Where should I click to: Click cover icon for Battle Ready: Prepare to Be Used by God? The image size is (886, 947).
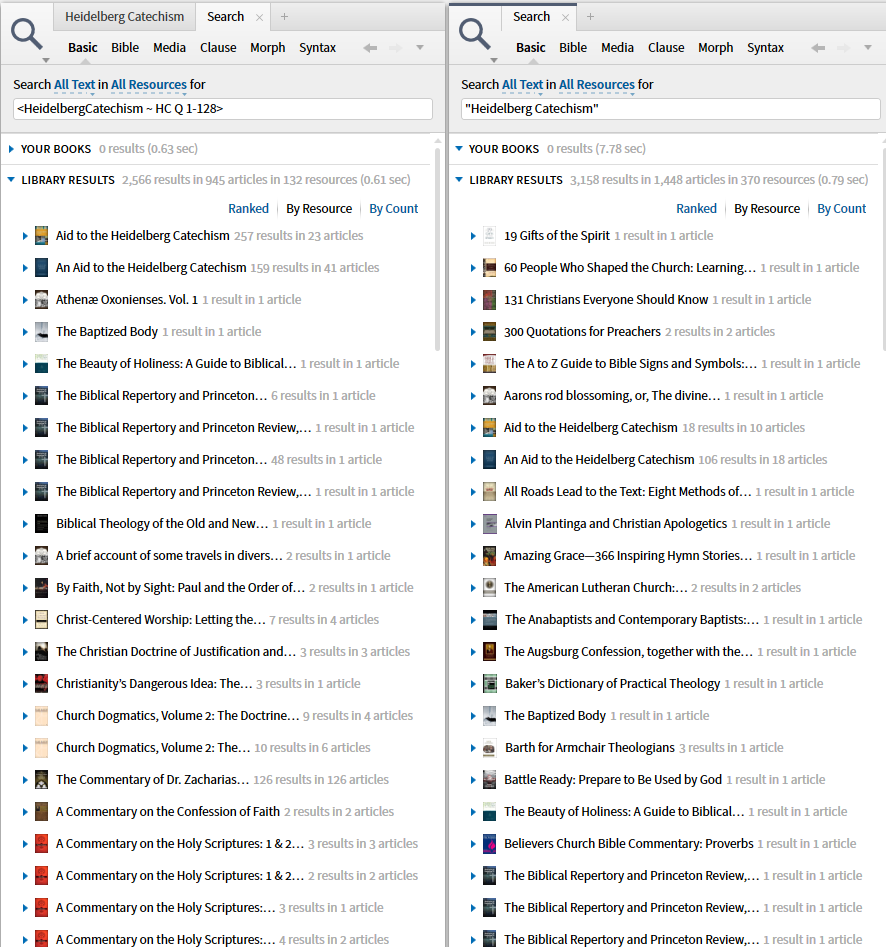click(x=489, y=780)
